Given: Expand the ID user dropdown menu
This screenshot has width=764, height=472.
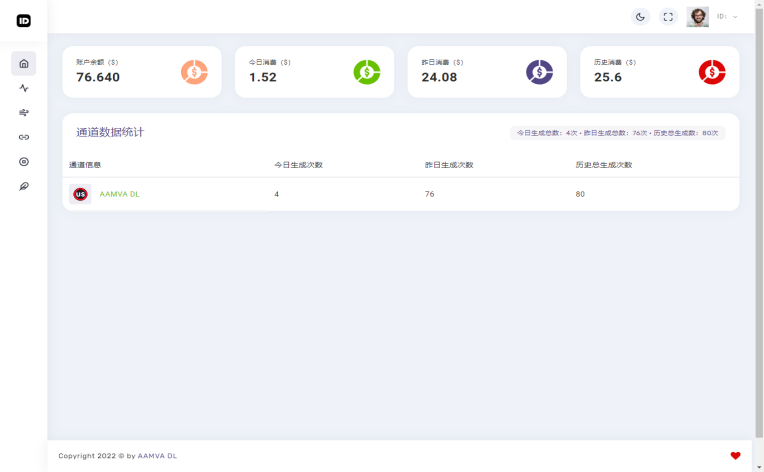Looking at the screenshot, I should (727, 17).
